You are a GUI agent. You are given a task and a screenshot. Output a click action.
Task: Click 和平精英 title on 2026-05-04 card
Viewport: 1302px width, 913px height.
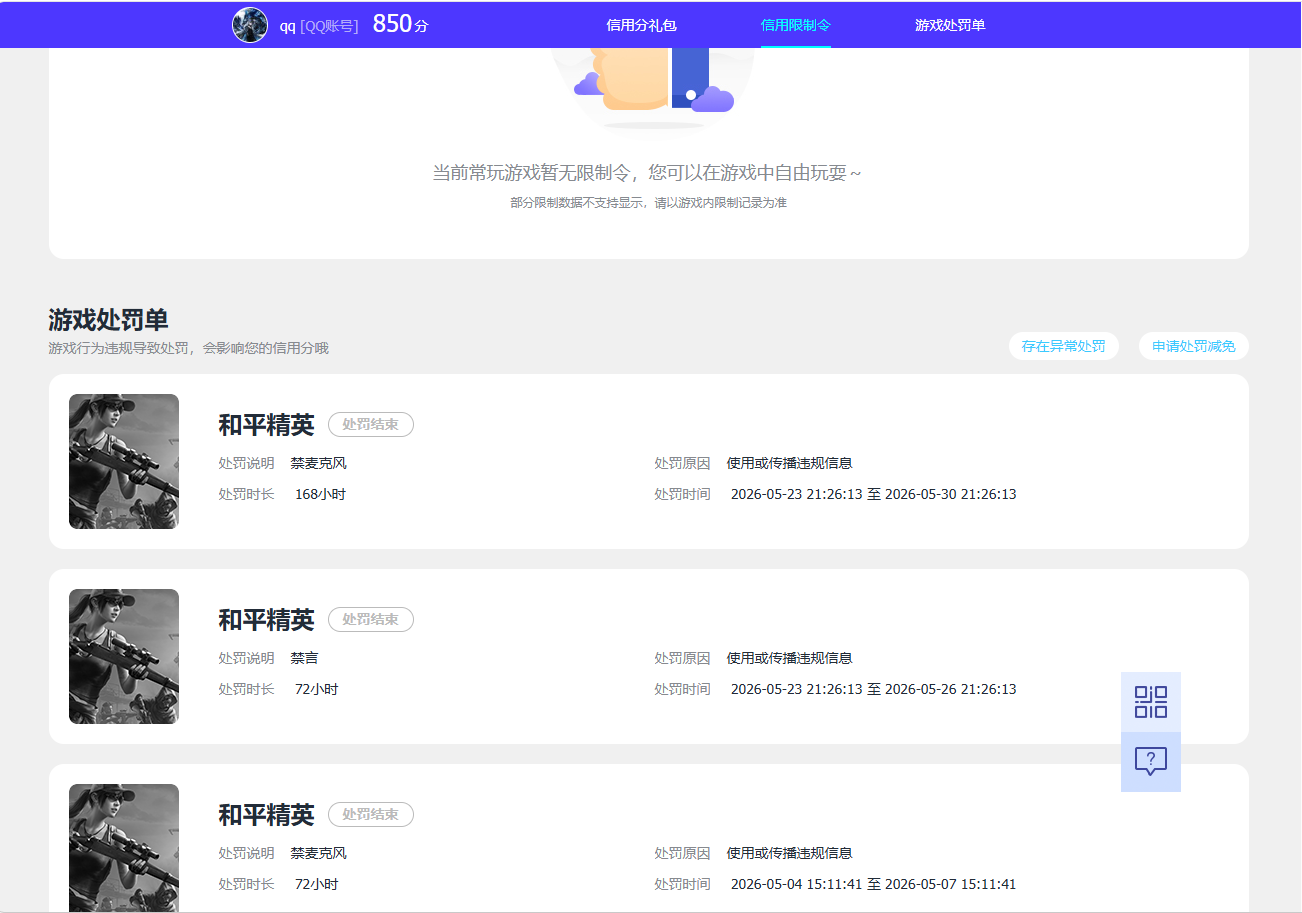click(266, 815)
